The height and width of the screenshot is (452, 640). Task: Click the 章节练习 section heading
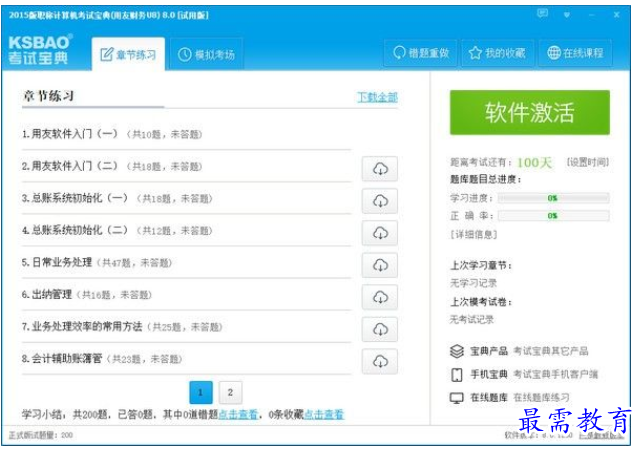coord(48,96)
